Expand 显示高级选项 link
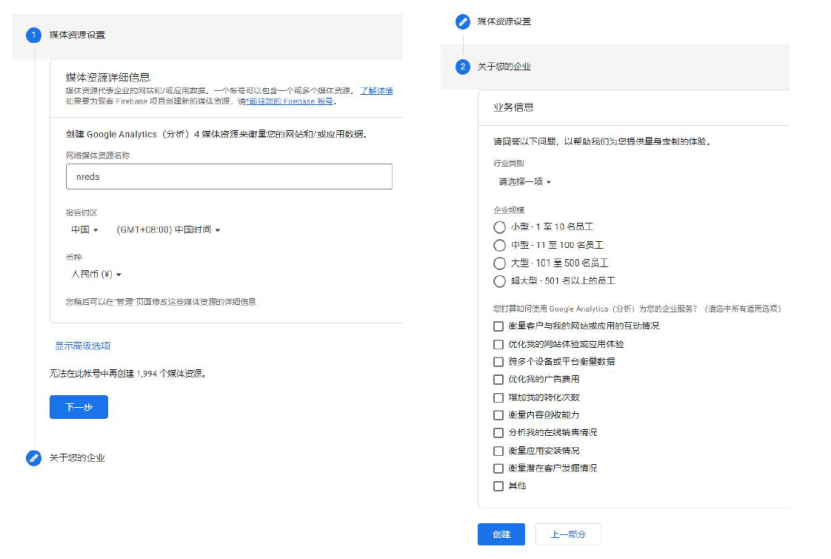831x559 pixels. (83, 346)
